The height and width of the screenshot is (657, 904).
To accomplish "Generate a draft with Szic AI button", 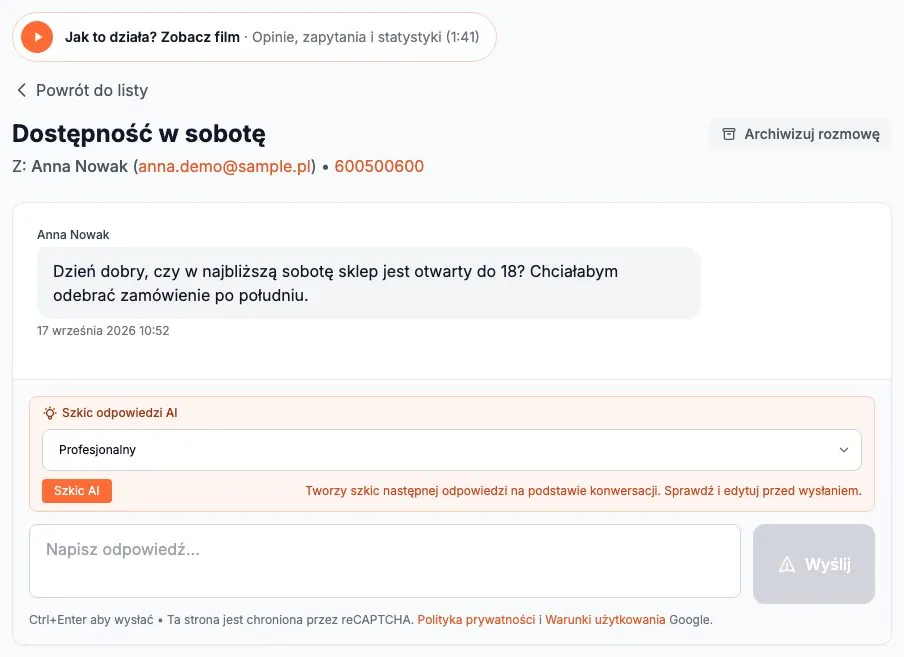I will pyautogui.click(x=77, y=491).
